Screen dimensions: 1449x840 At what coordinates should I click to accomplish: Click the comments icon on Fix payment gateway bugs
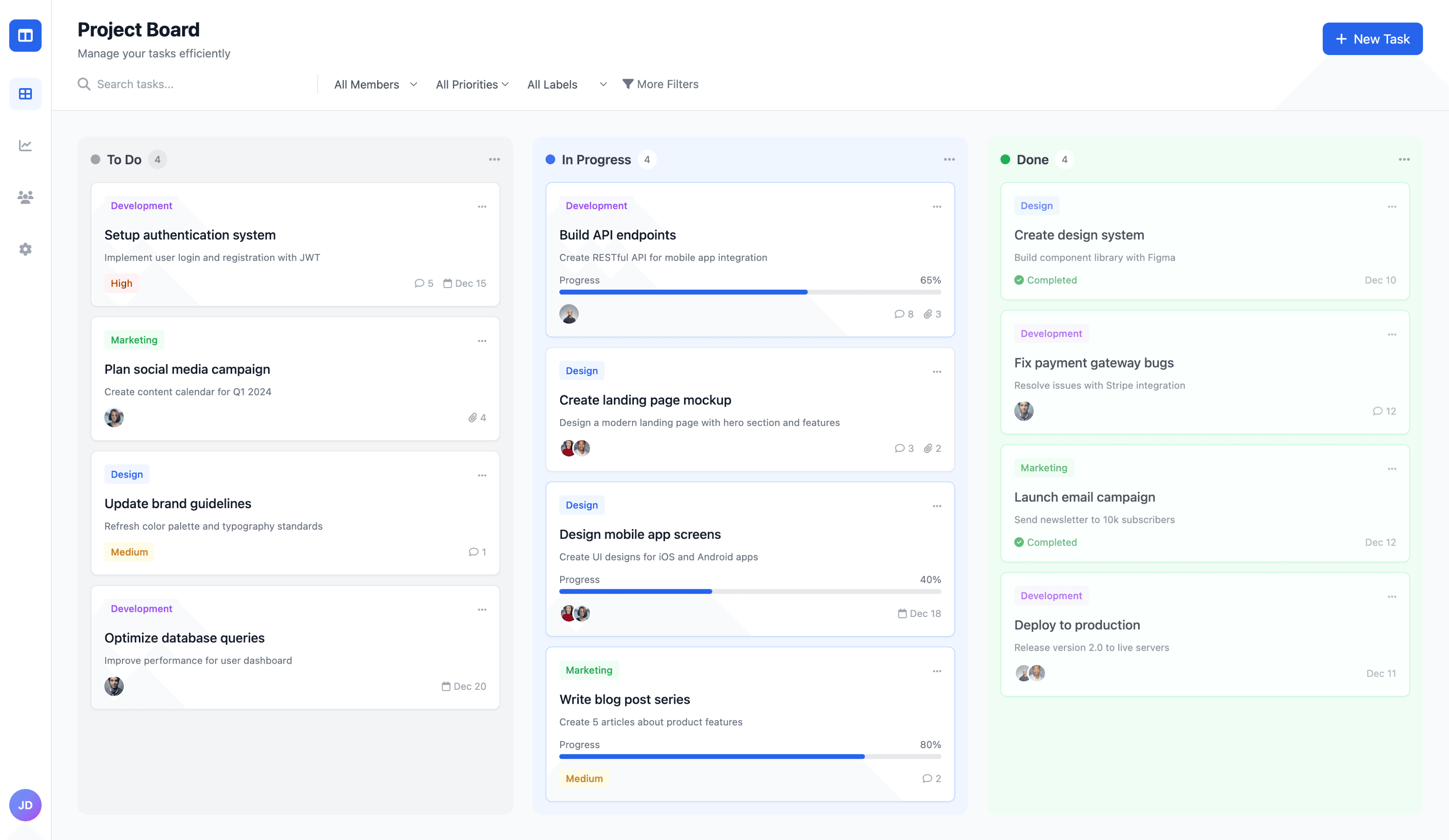(x=1377, y=411)
